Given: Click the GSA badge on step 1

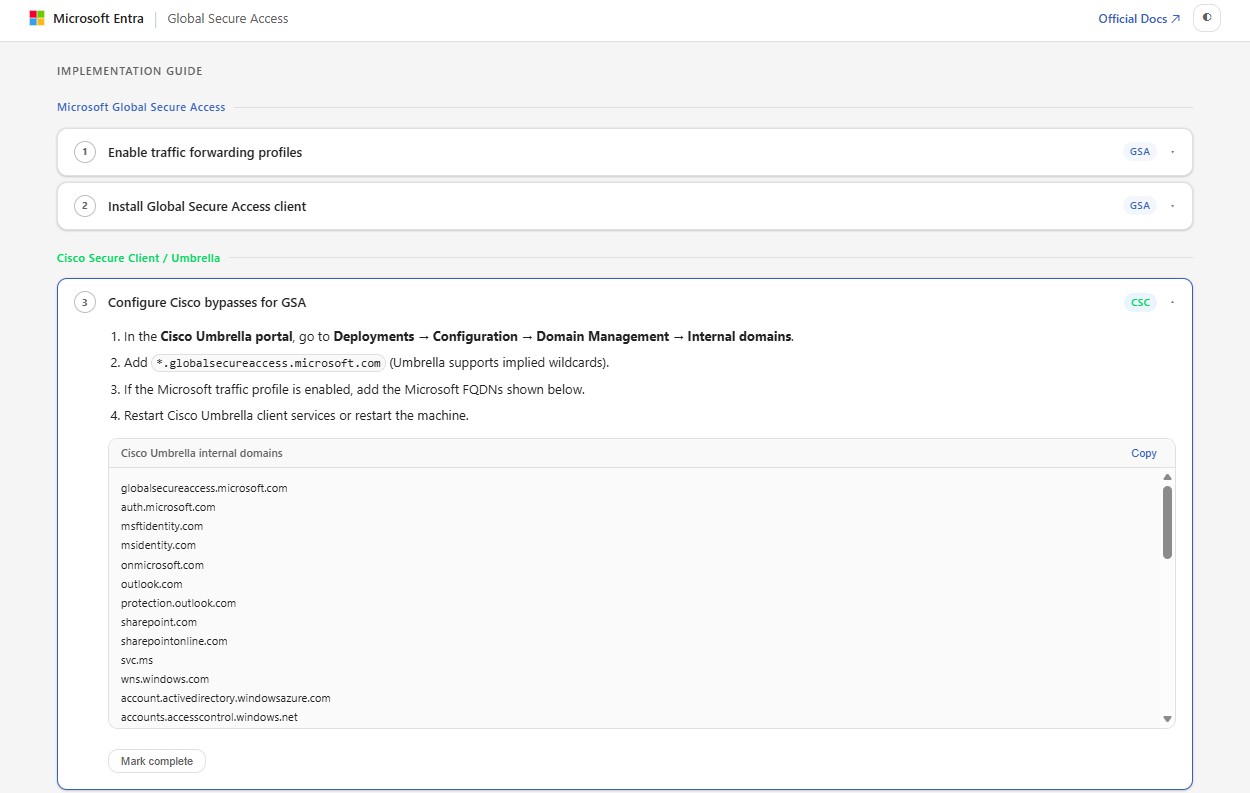Looking at the screenshot, I should point(1139,152).
